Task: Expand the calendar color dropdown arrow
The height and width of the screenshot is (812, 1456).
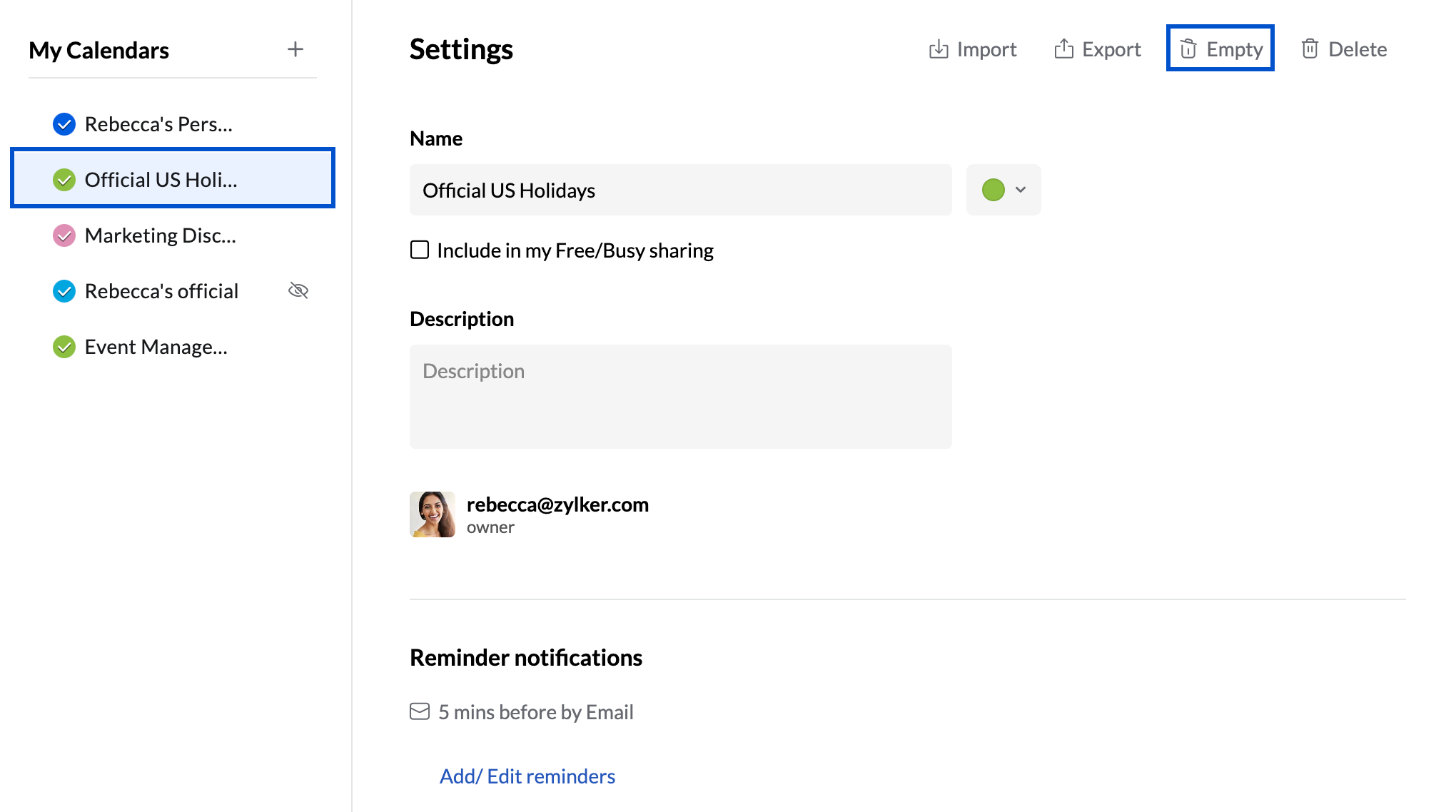Action: click(1021, 190)
